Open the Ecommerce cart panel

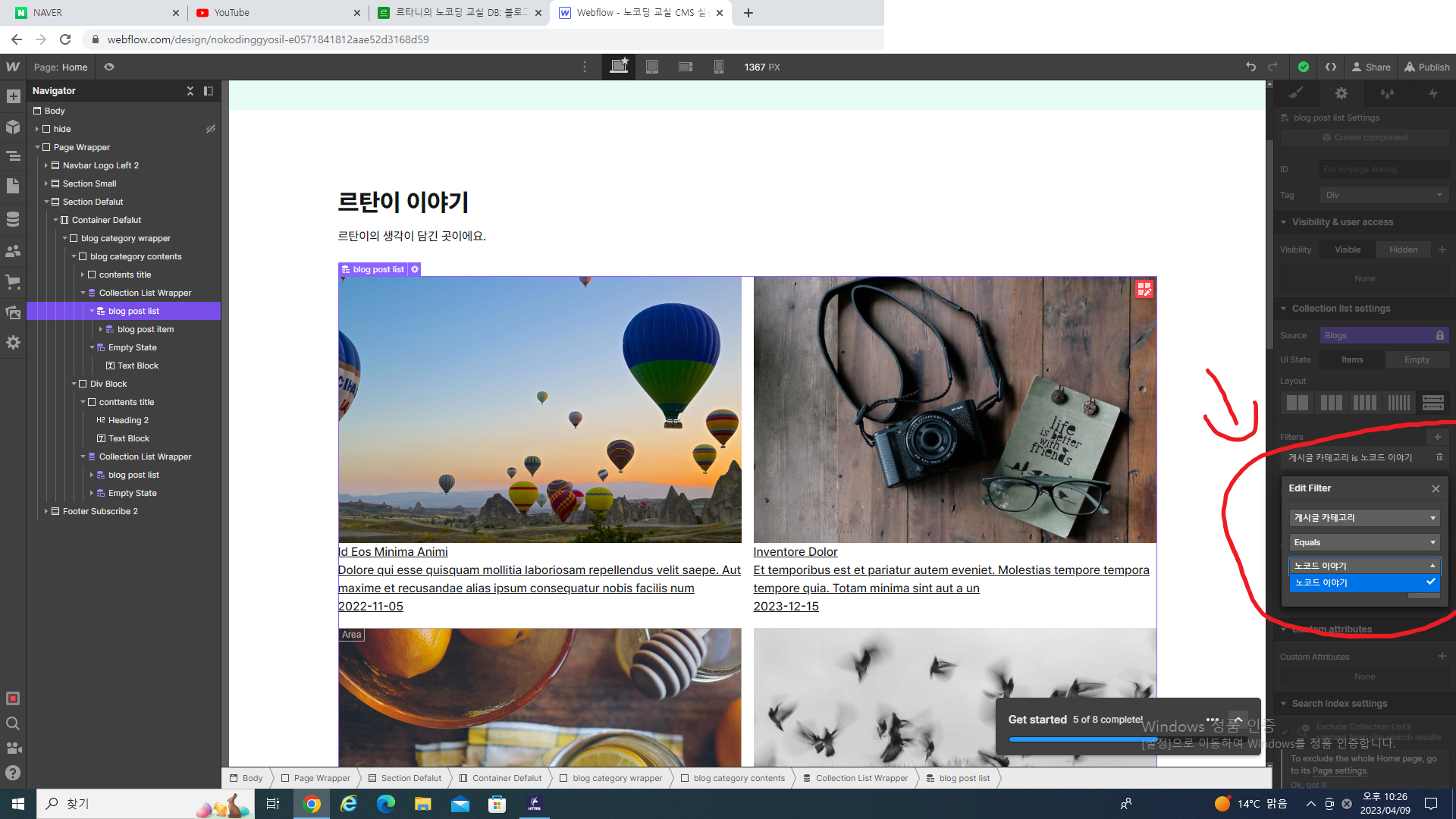(x=13, y=282)
